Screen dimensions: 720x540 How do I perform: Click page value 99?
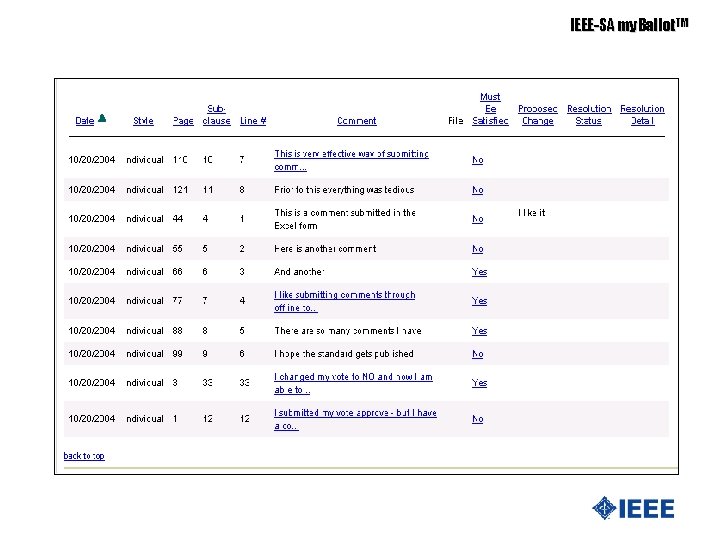(178, 354)
